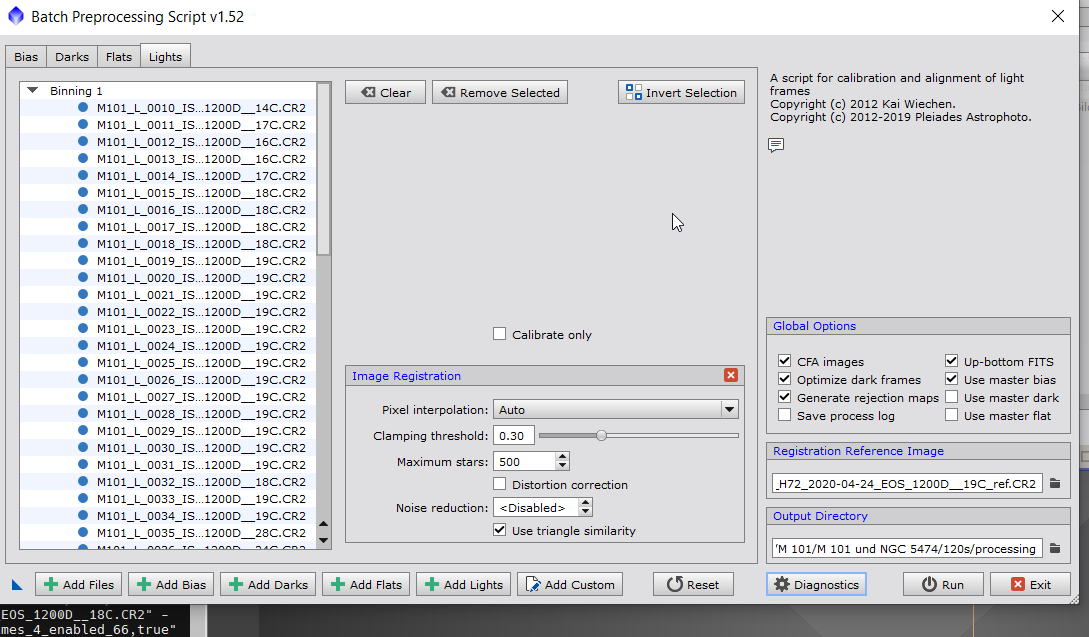Click Invert Selection button

click(x=681, y=92)
